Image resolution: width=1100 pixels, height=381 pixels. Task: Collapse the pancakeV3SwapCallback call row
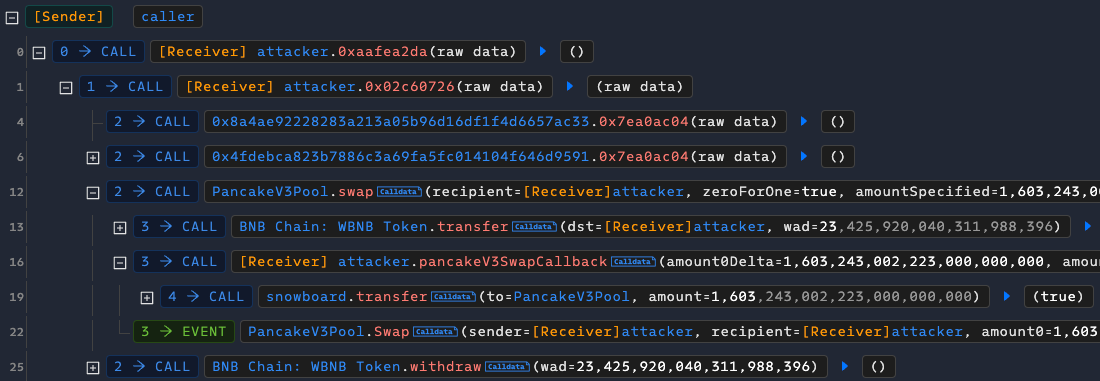[x=119, y=262]
